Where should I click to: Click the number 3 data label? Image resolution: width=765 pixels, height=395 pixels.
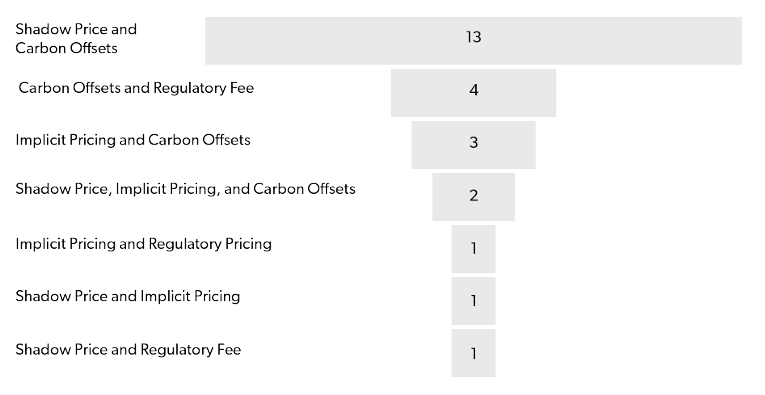[473, 142]
